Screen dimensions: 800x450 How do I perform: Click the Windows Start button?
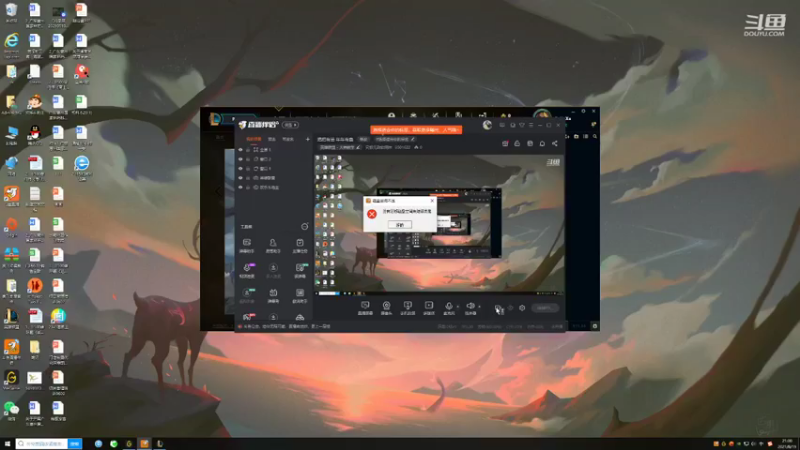click(7, 443)
